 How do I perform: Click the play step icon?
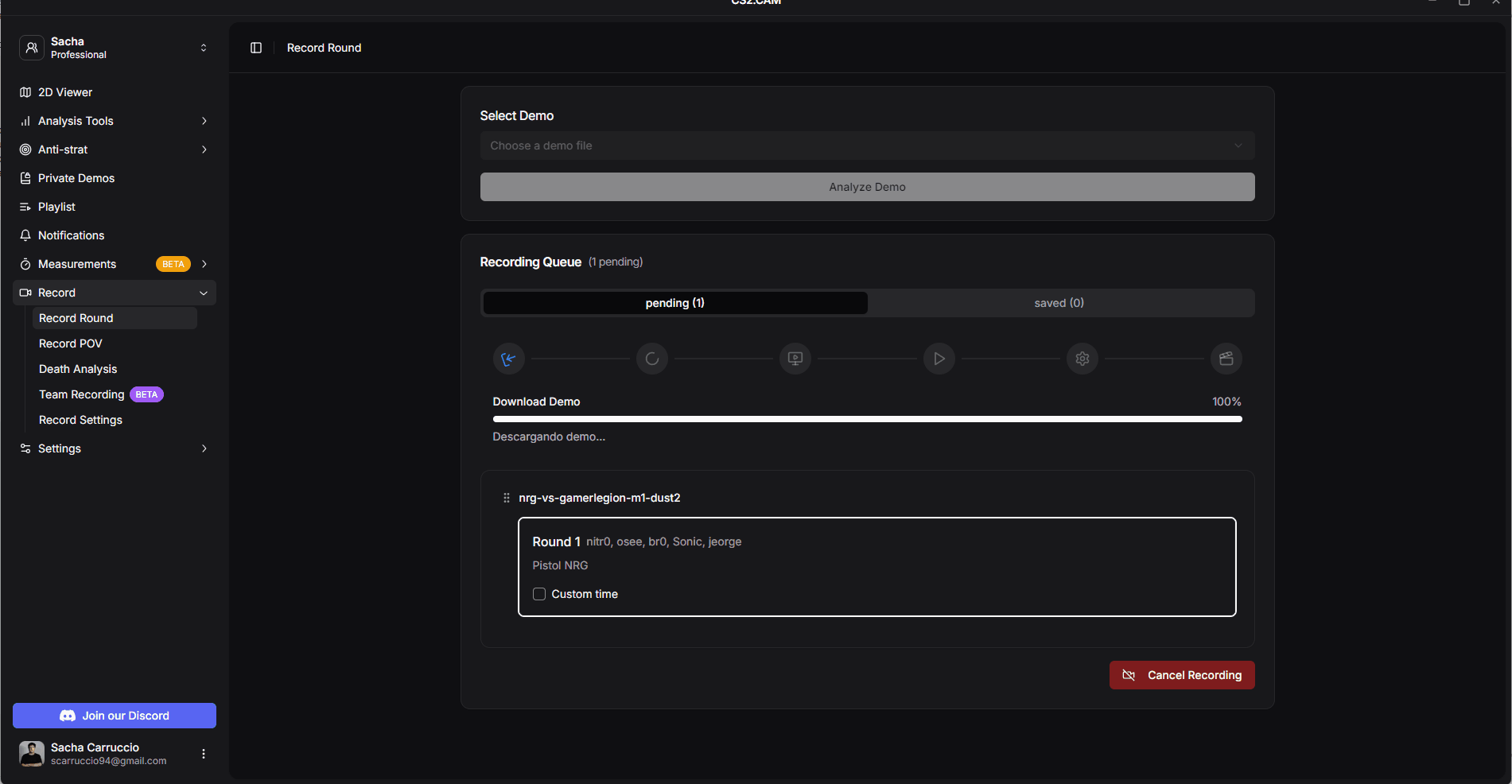(x=939, y=359)
